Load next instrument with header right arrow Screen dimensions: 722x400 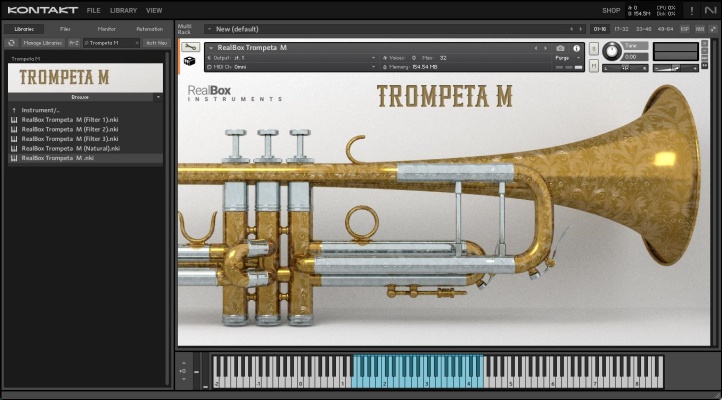(x=546, y=48)
